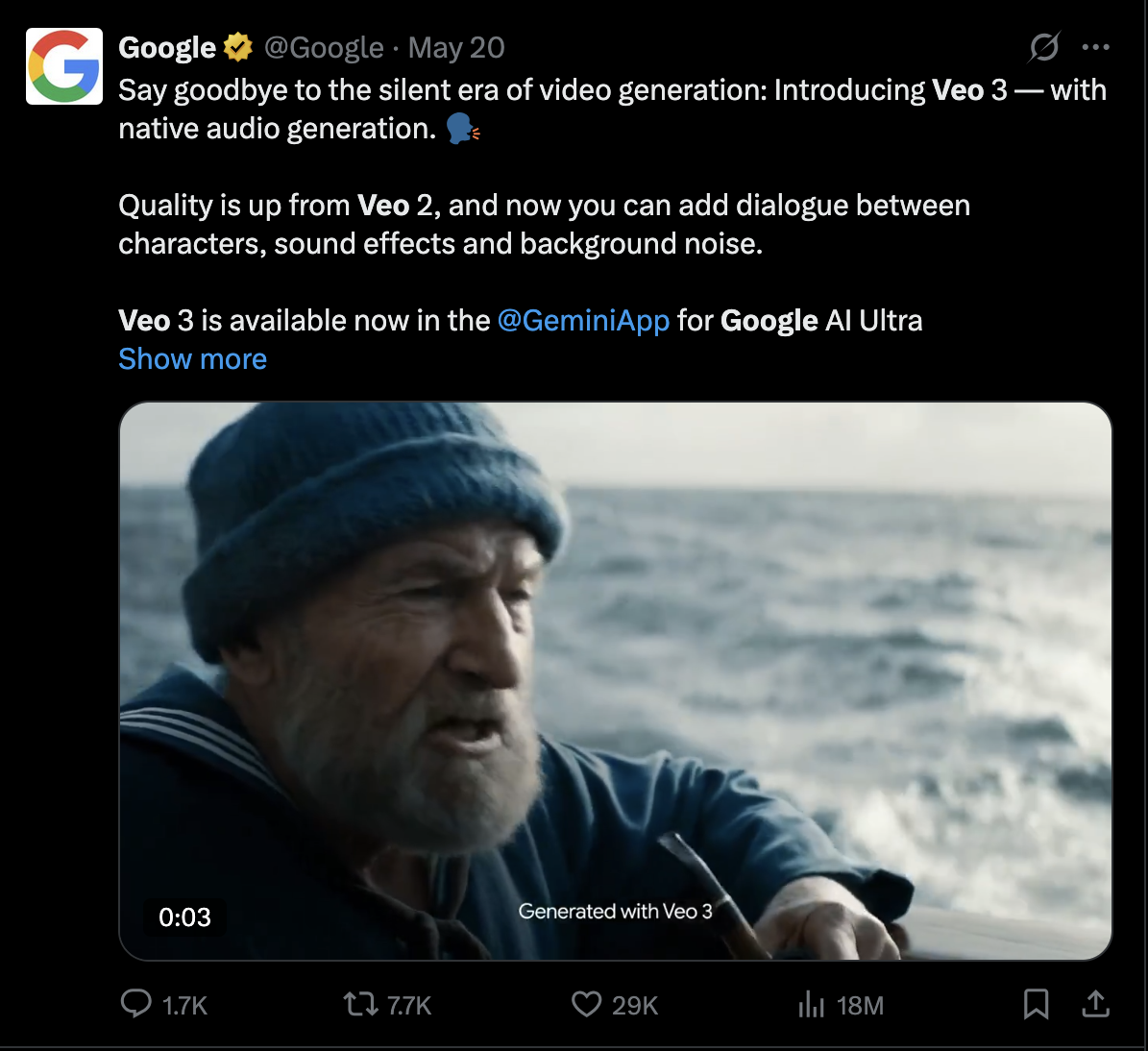The height and width of the screenshot is (1051, 1148).
Task: Click the May 20 timestamp
Action: [x=456, y=47]
